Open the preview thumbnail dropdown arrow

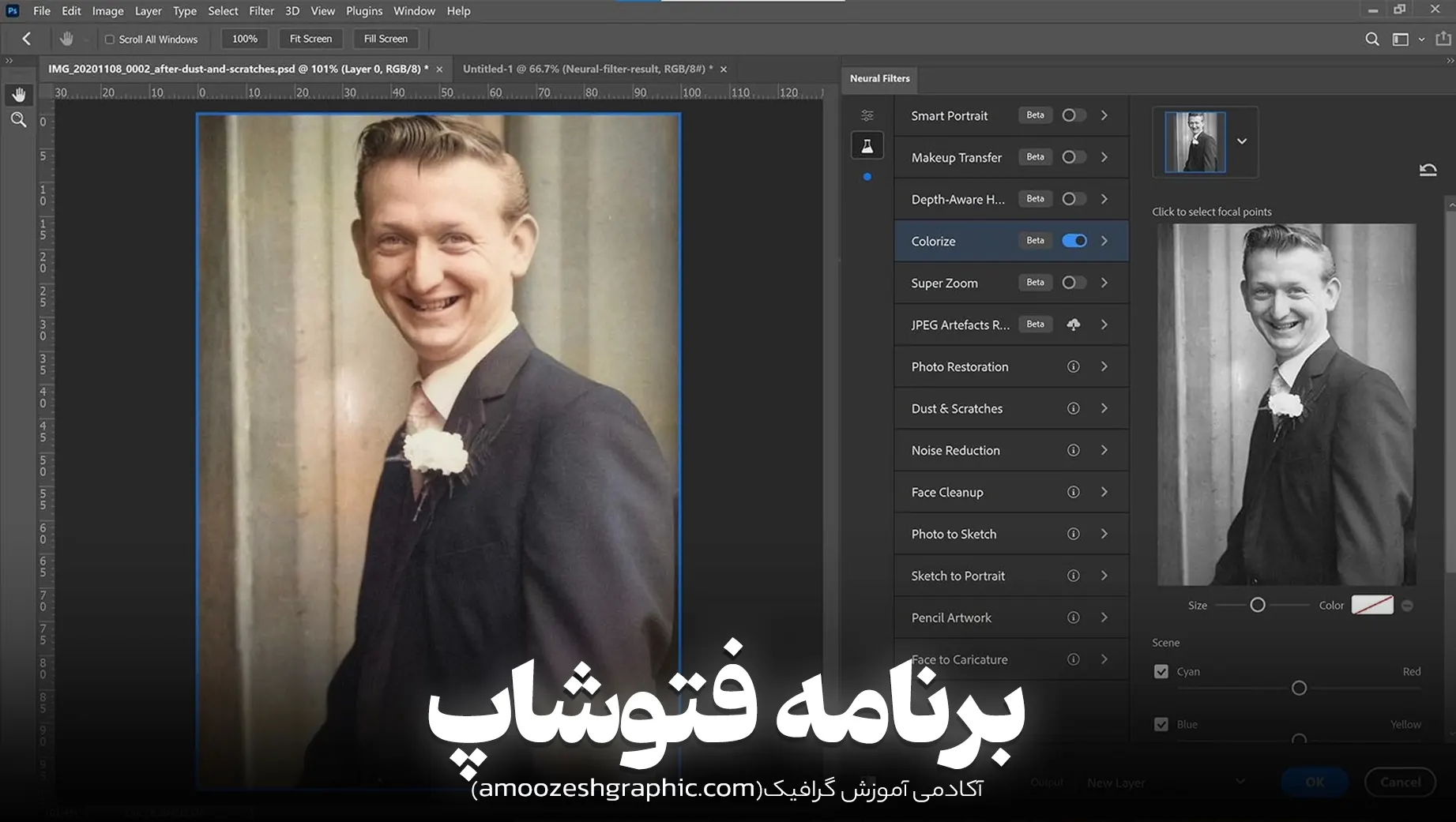pos(1242,141)
